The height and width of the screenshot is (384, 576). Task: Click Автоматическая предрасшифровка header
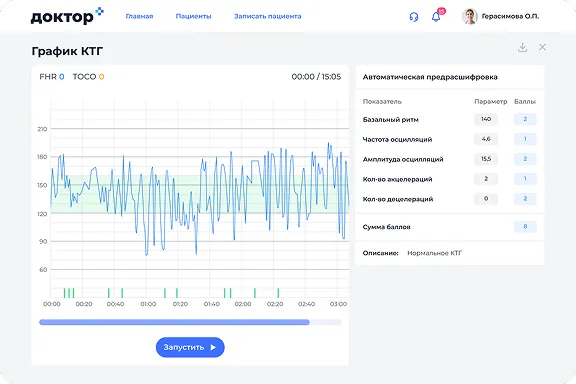pos(430,77)
